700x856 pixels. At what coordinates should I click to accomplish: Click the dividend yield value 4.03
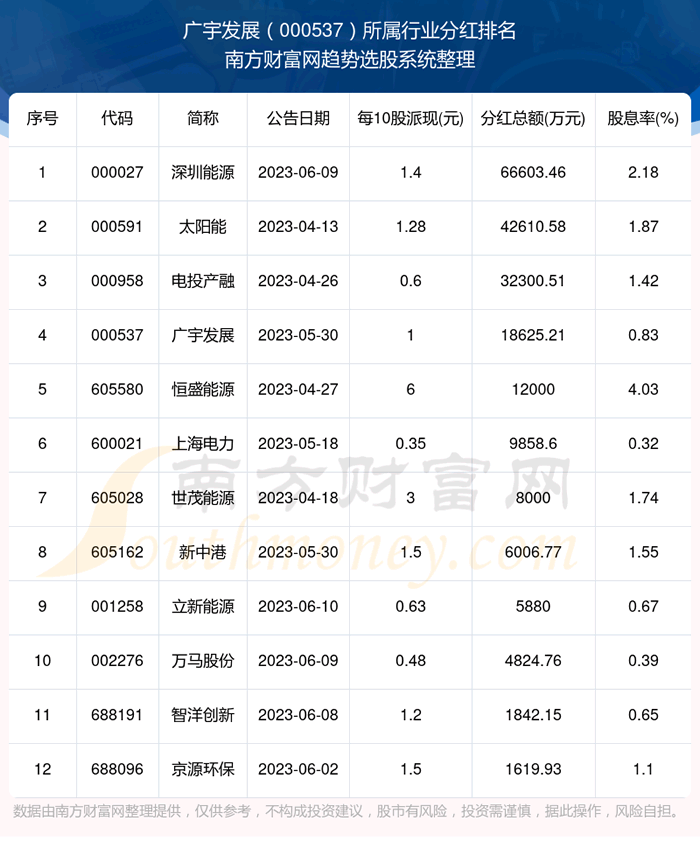(x=643, y=389)
